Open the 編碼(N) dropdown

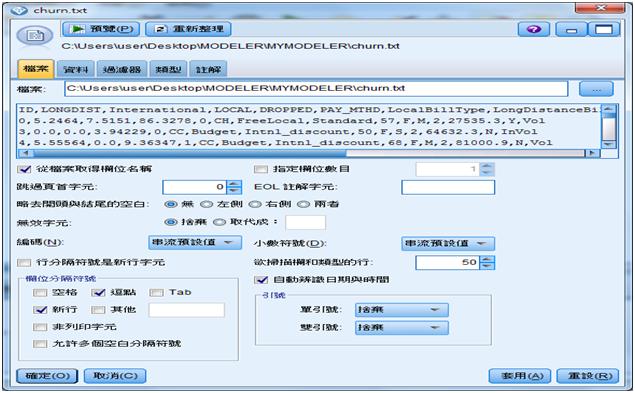coord(195,242)
